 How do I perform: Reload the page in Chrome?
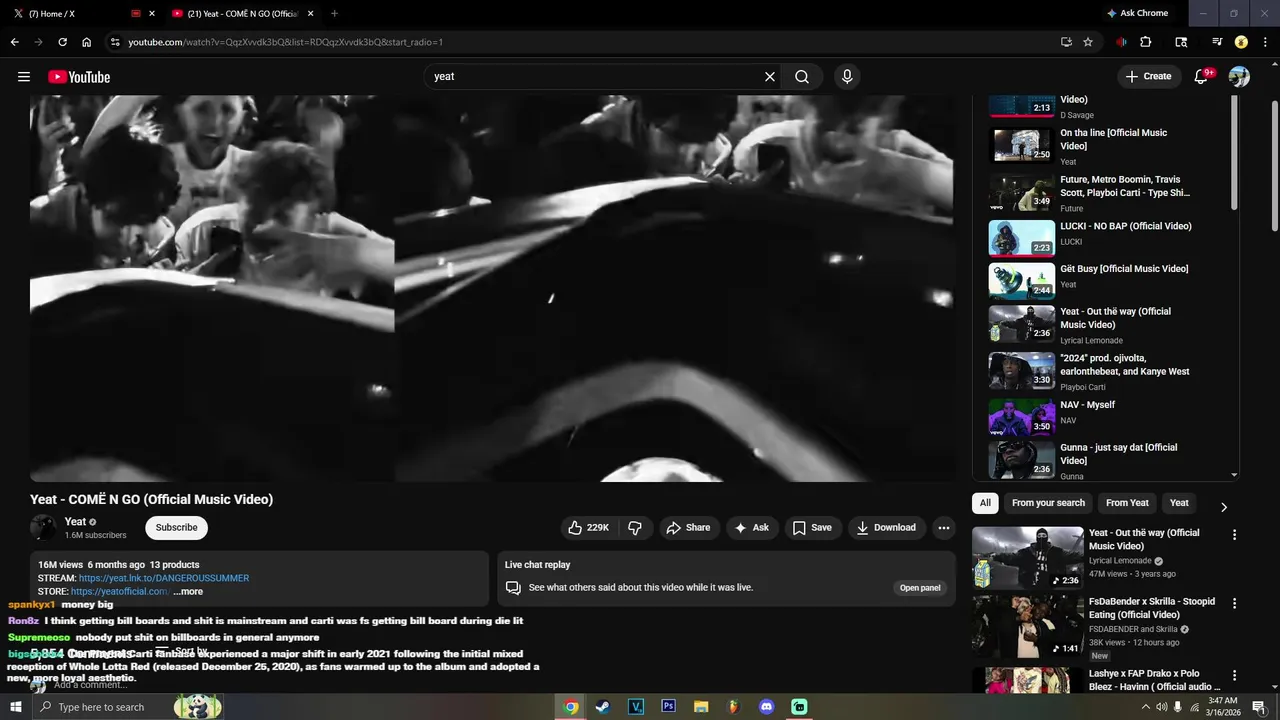(x=62, y=42)
